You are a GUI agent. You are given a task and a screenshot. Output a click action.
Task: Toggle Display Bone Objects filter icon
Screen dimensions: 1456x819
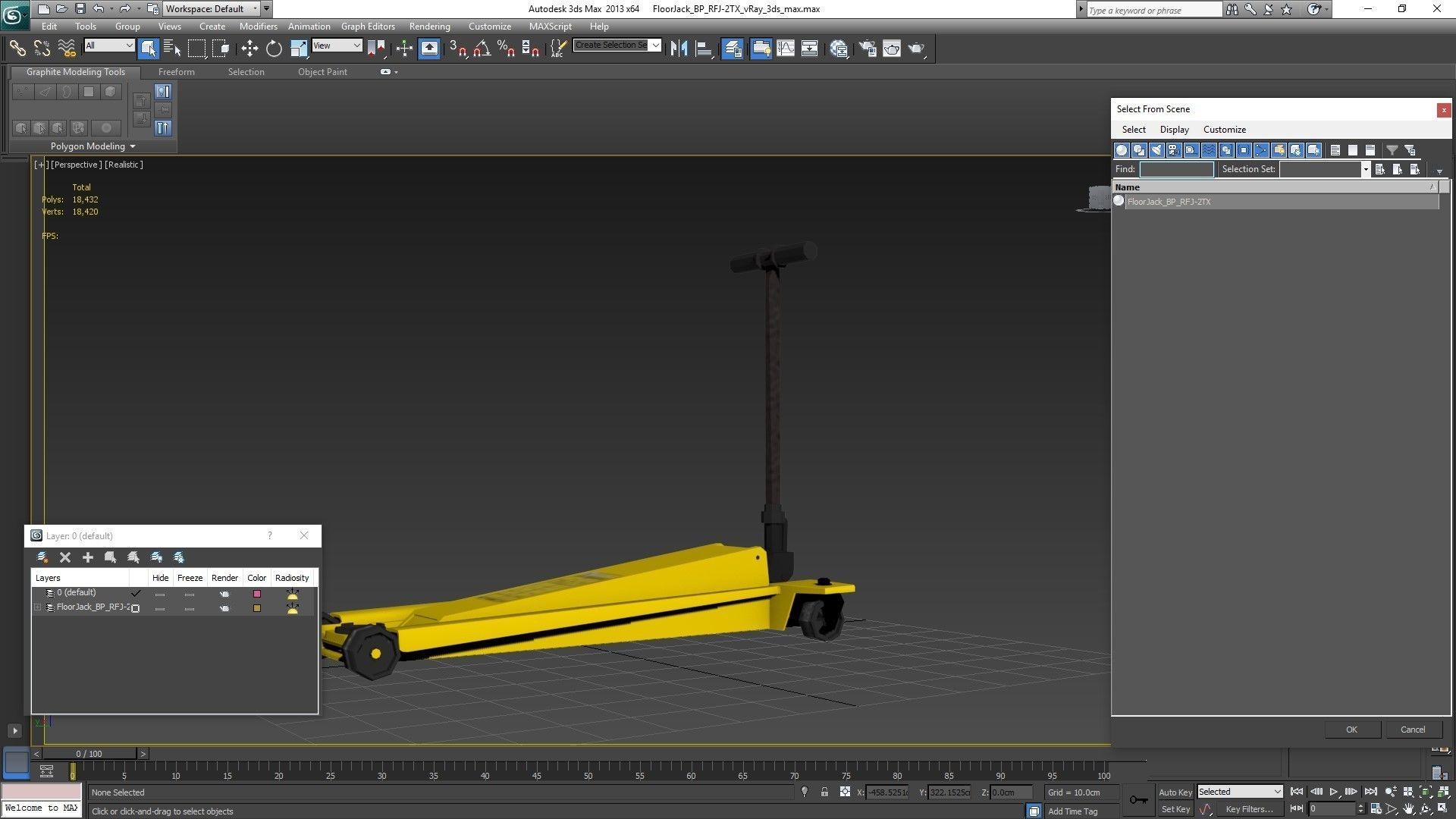(x=1261, y=150)
